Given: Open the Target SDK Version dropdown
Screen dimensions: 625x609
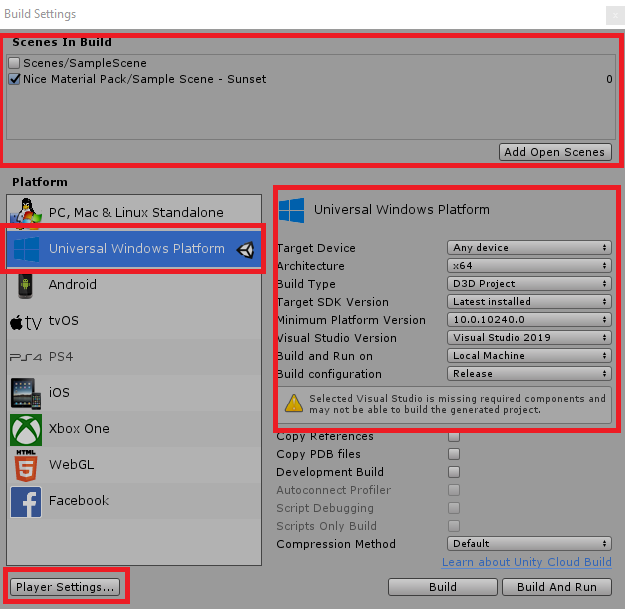Looking at the screenshot, I should (529, 301).
